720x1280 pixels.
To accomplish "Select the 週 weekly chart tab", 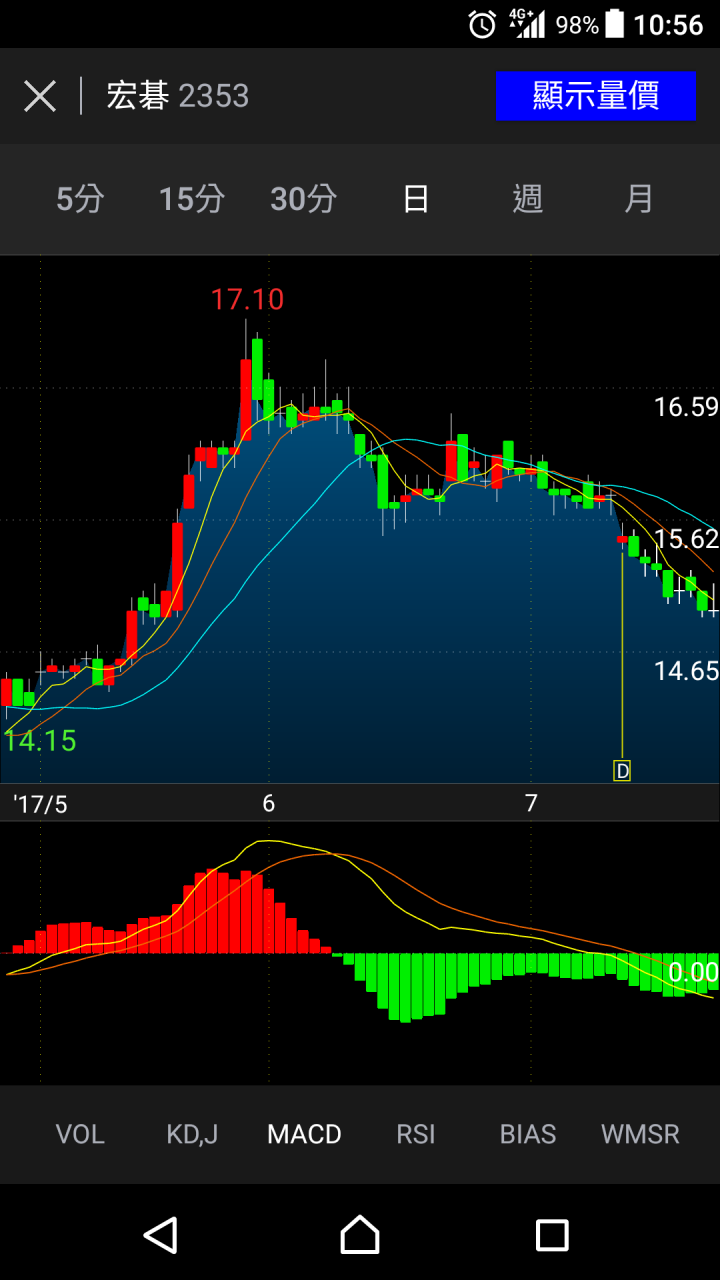I will [528, 199].
